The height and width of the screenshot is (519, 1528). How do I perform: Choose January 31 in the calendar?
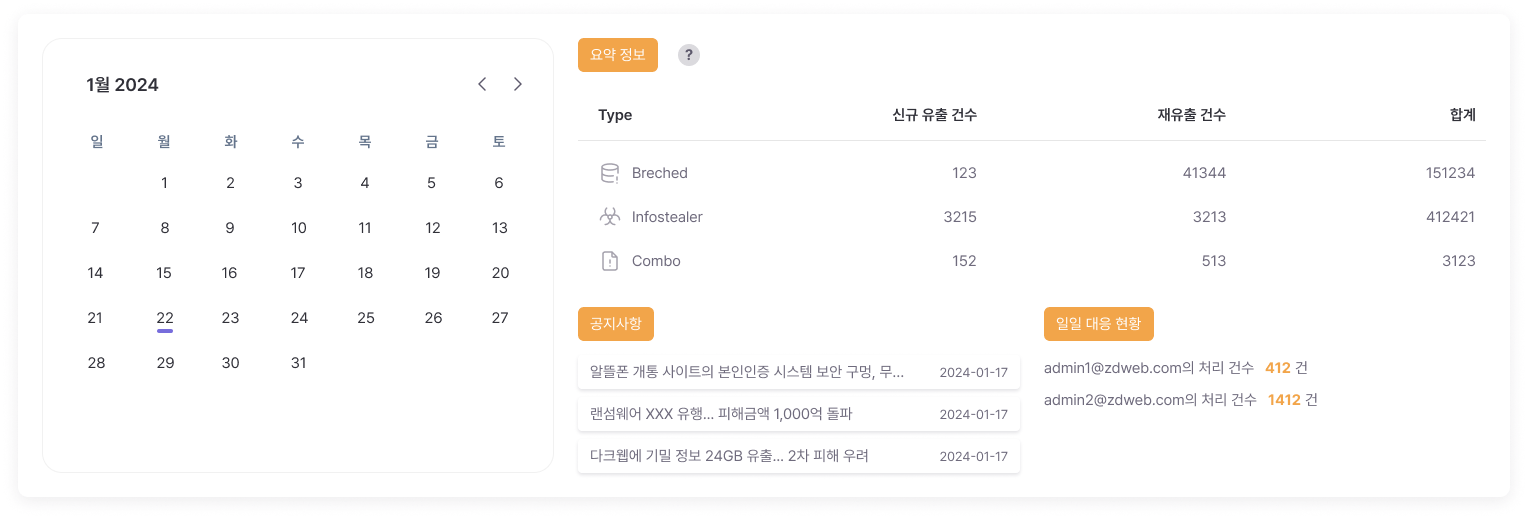pyautogui.click(x=298, y=363)
